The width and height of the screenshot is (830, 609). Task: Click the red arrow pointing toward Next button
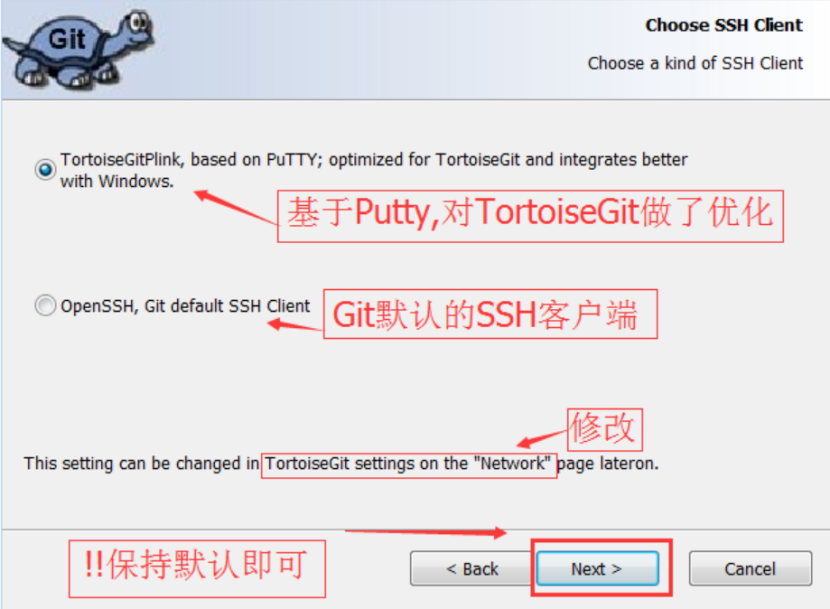426,533
